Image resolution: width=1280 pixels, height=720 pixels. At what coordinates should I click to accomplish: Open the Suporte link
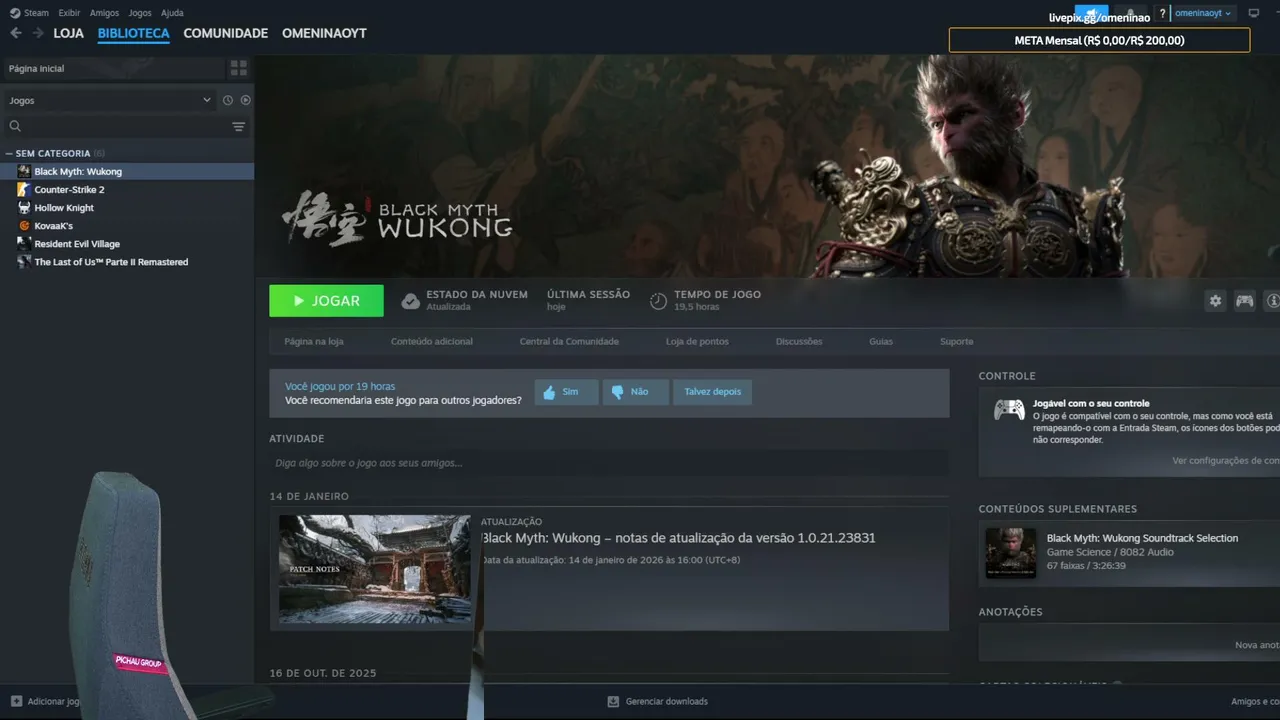956,342
